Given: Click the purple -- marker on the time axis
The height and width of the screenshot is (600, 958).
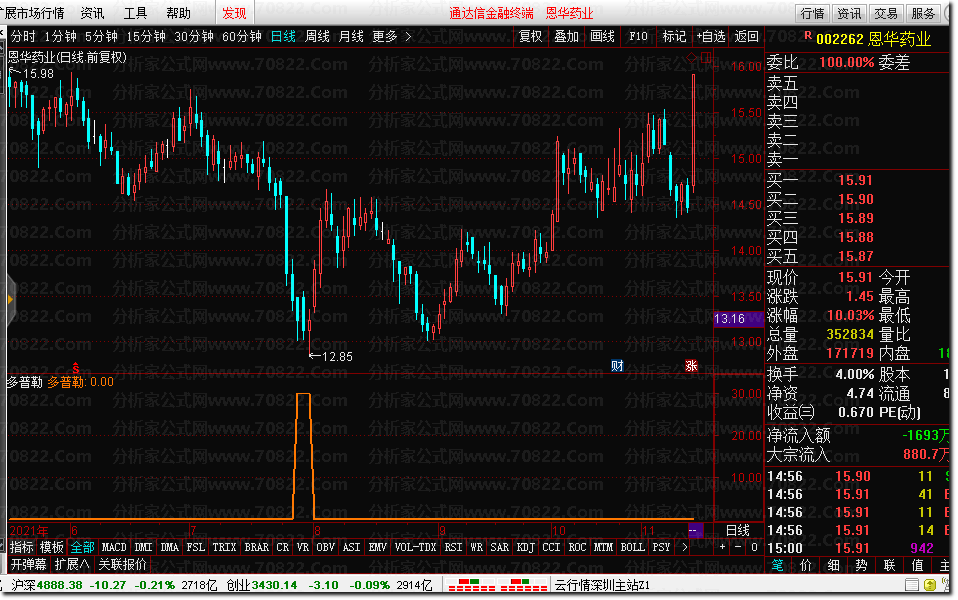Looking at the screenshot, I should click(695, 530).
